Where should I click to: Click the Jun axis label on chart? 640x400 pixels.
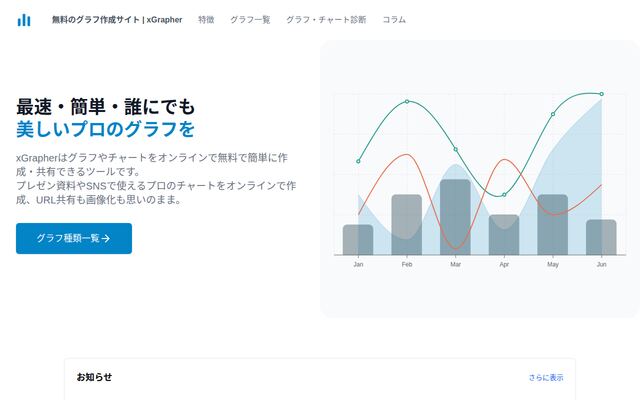tap(601, 264)
